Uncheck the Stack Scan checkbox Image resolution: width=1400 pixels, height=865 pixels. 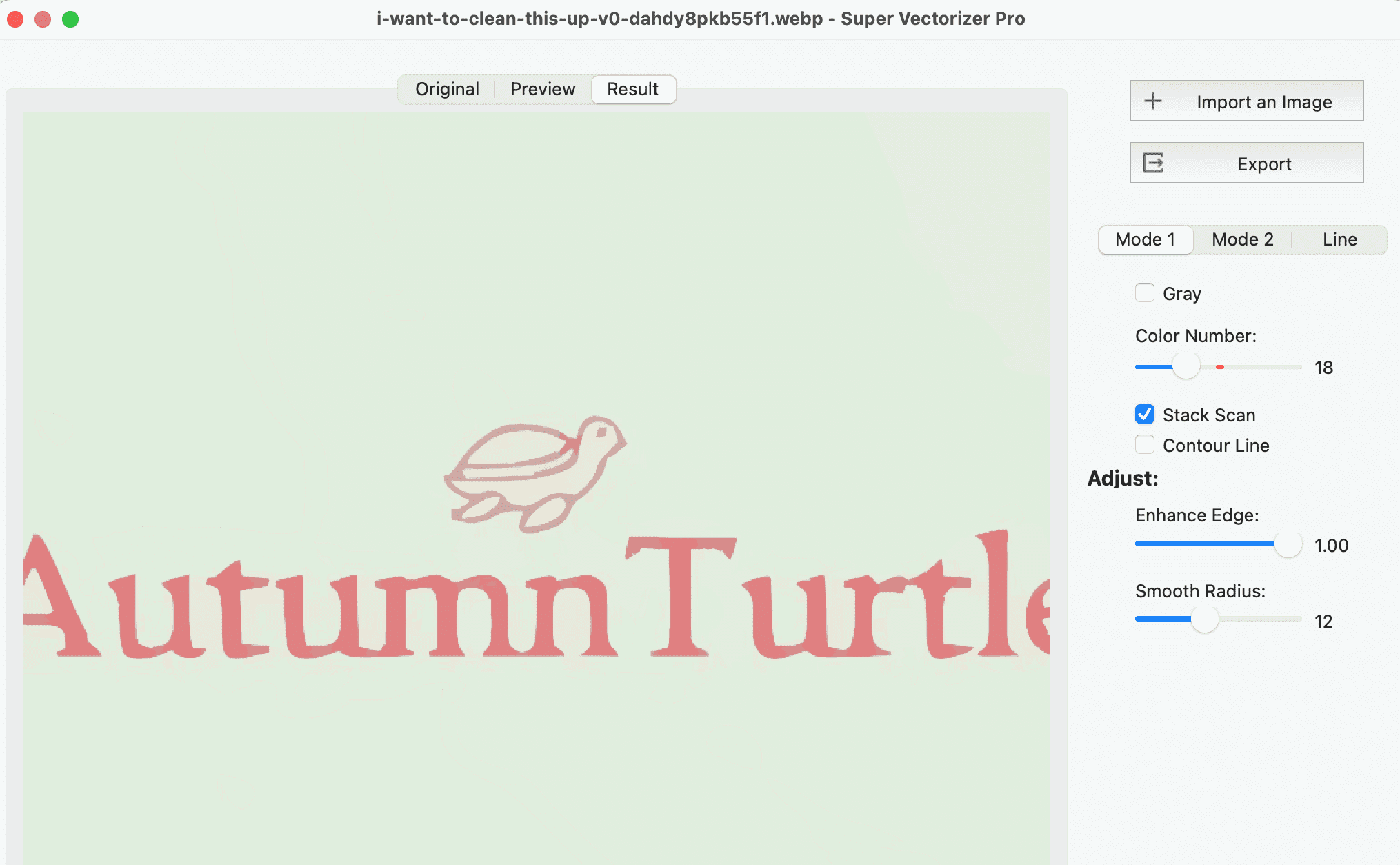(1145, 415)
